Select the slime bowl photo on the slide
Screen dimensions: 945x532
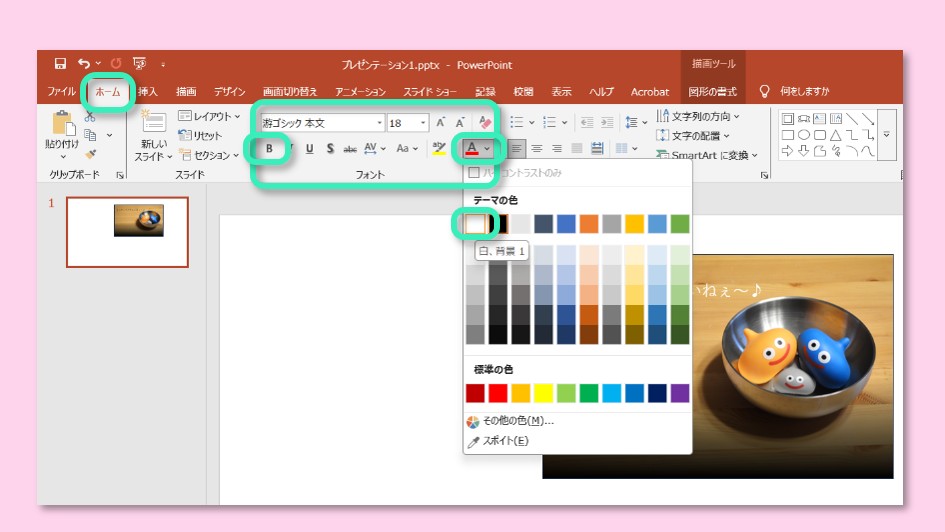coord(793,366)
